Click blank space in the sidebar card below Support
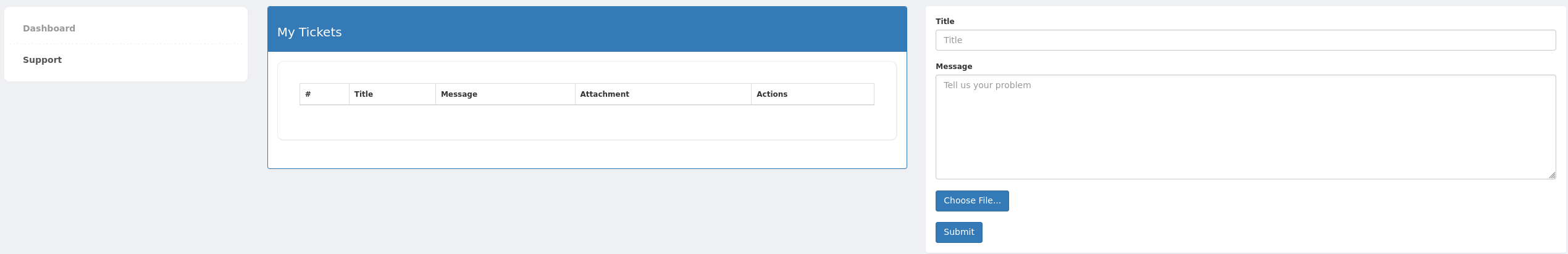 tap(126, 75)
